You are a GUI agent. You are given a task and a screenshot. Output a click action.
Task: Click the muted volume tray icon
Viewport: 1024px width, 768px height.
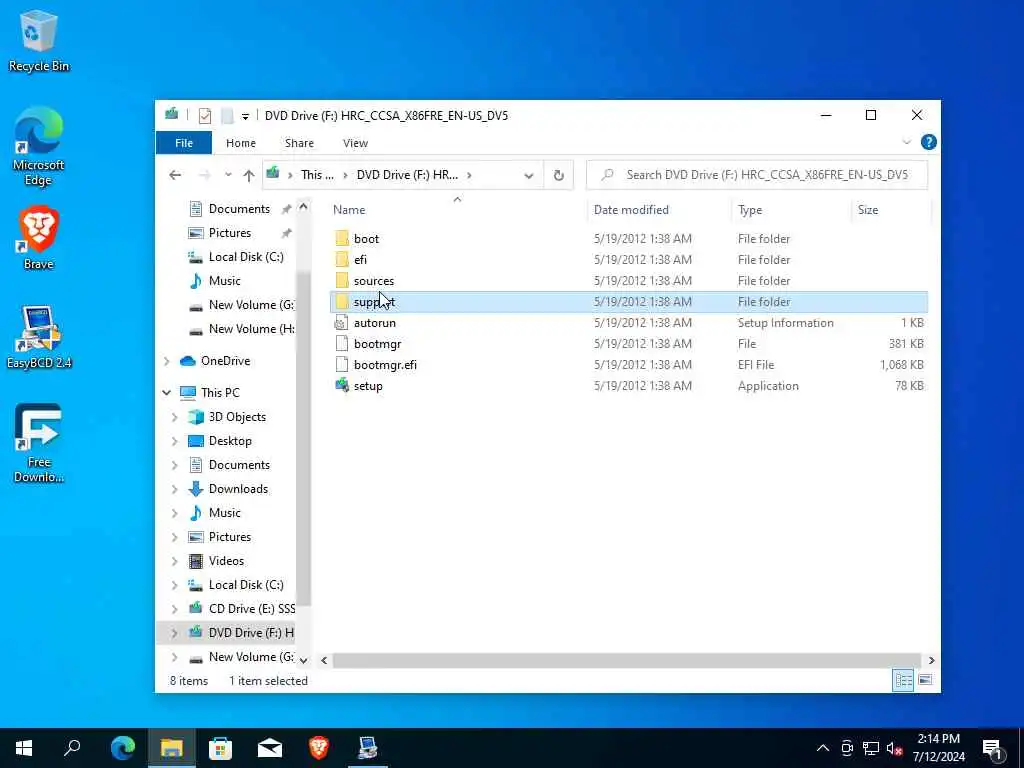pyautogui.click(x=894, y=748)
